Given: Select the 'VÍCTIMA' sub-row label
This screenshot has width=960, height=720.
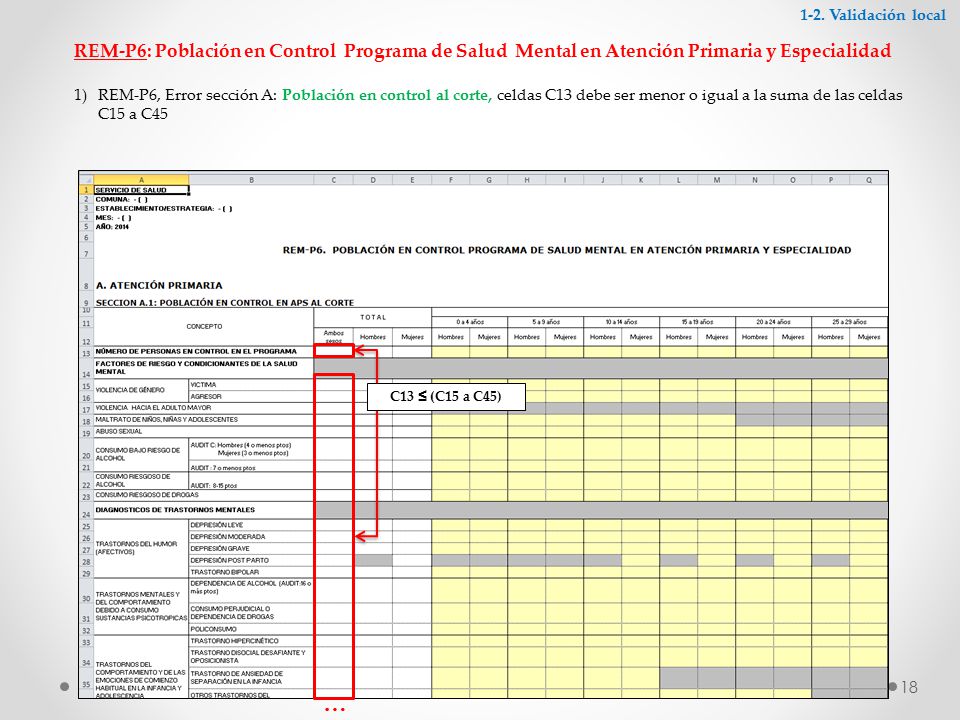Looking at the screenshot, I should click(251, 384).
